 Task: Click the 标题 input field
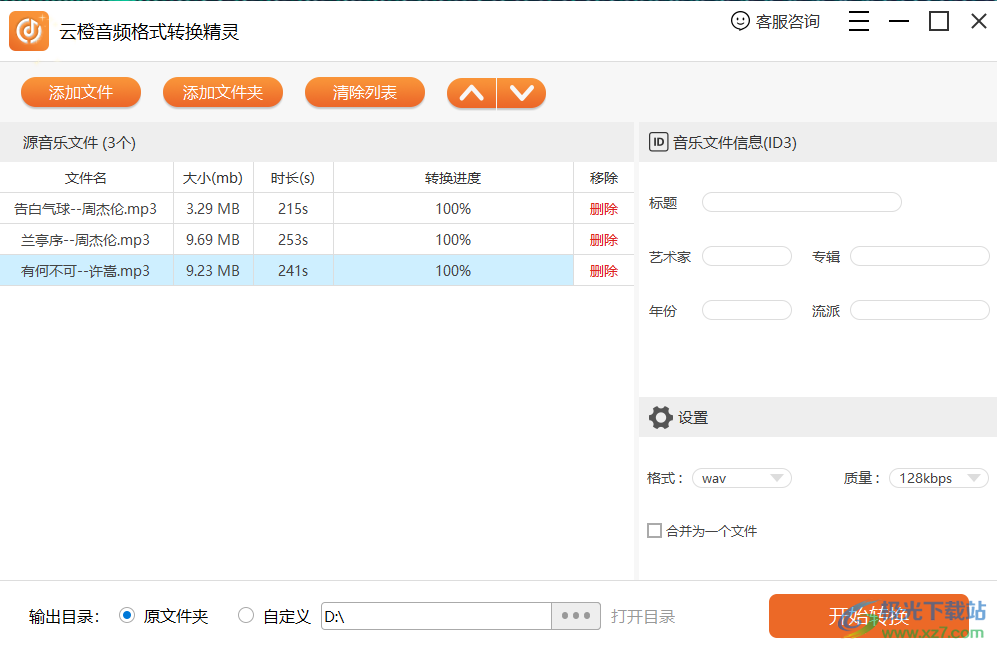(x=801, y=202)
